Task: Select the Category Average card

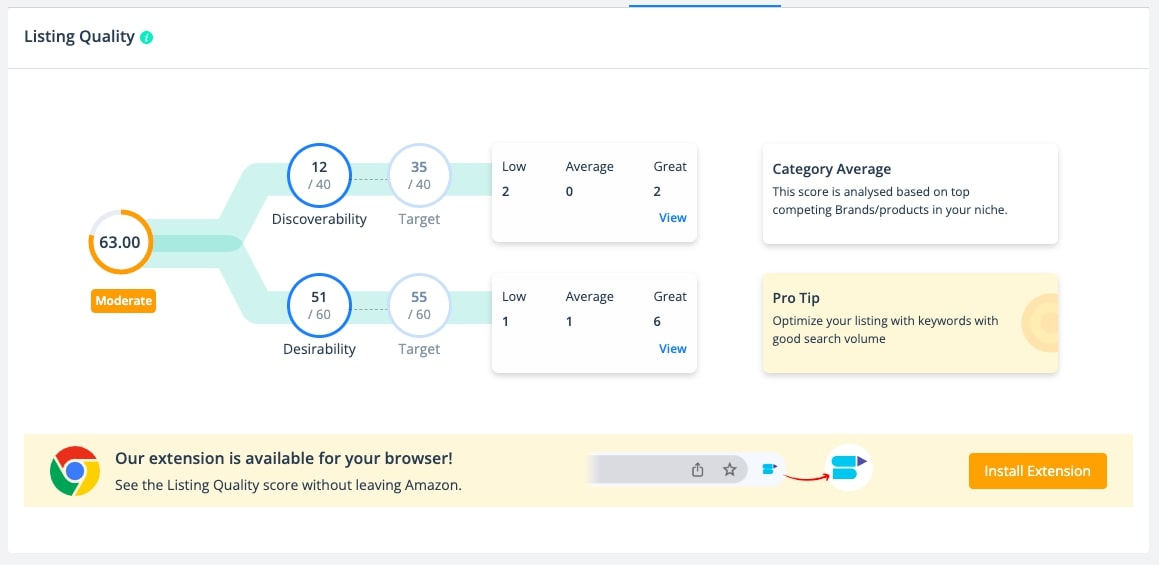Action: click(910, 194)
